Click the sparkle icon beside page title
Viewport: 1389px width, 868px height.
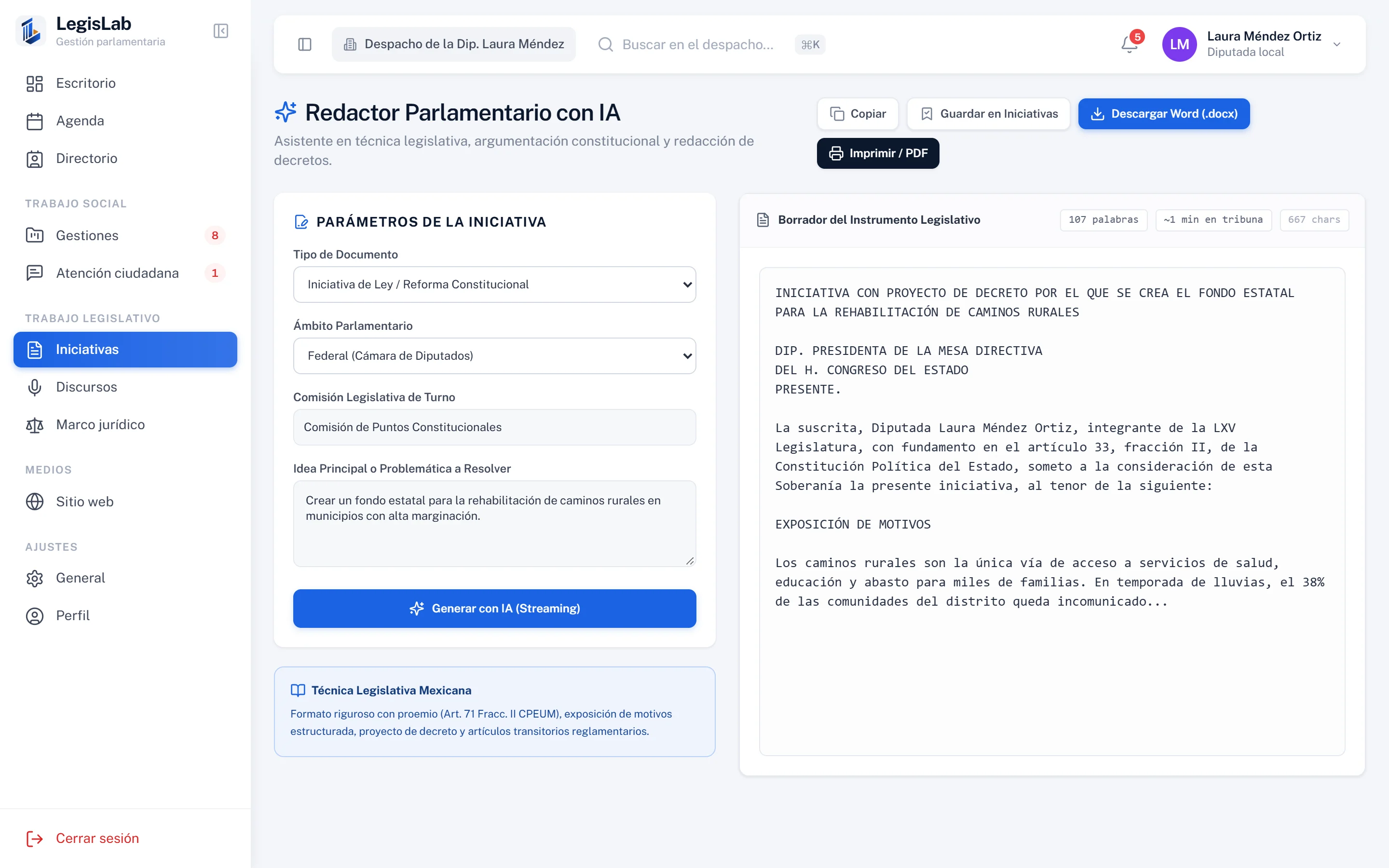tap(285, 112)
